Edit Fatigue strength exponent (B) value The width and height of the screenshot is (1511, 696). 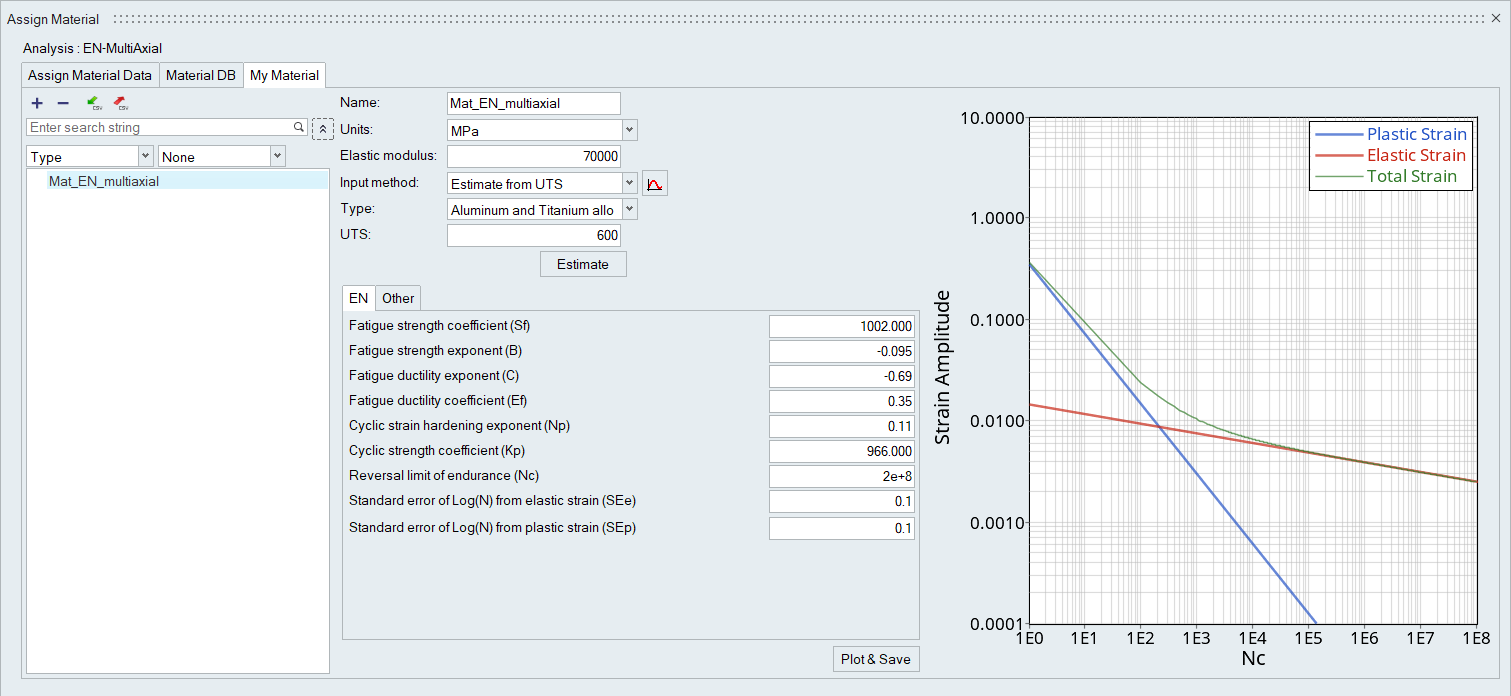[842, 351]
